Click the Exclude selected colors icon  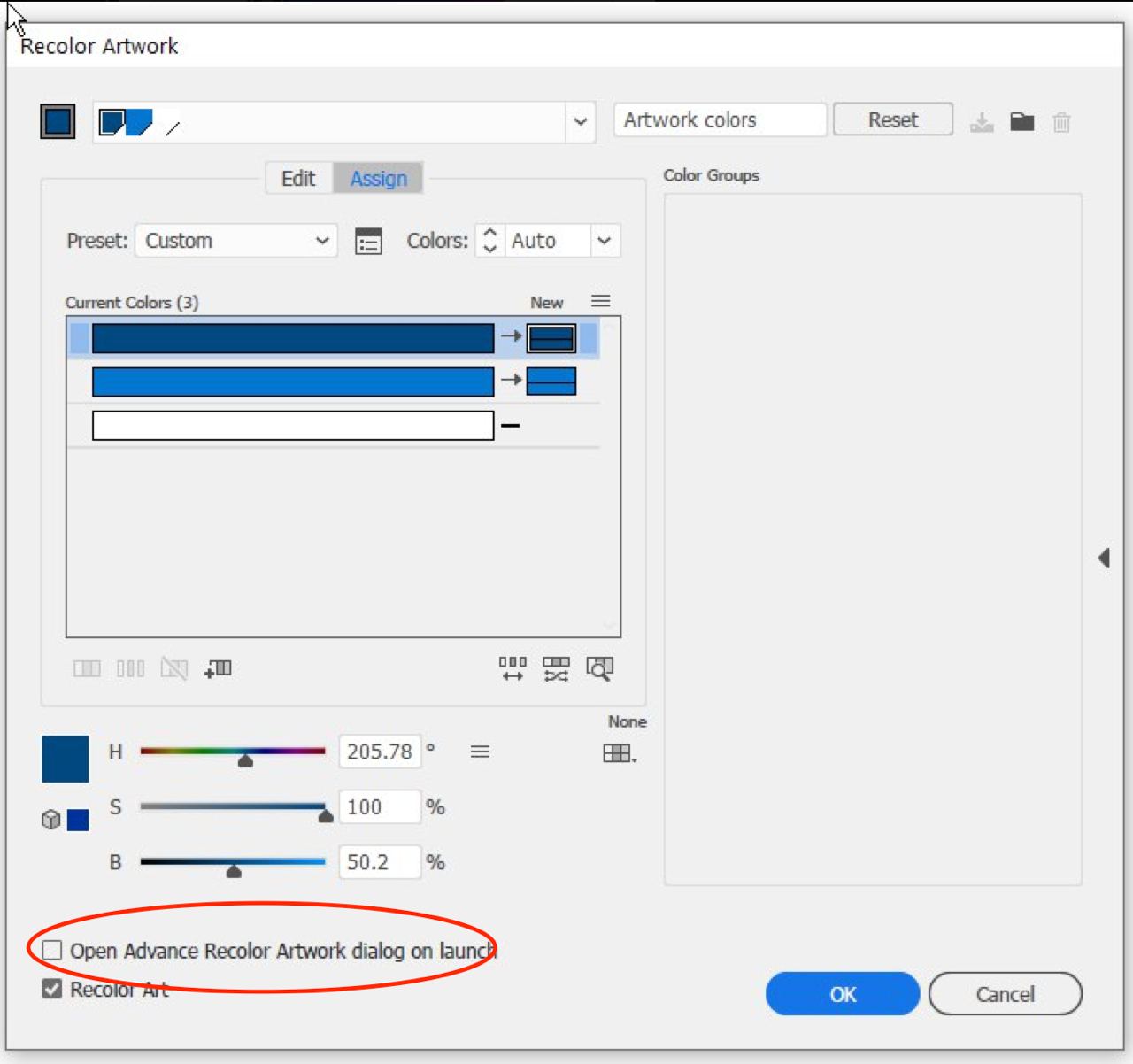174,668
